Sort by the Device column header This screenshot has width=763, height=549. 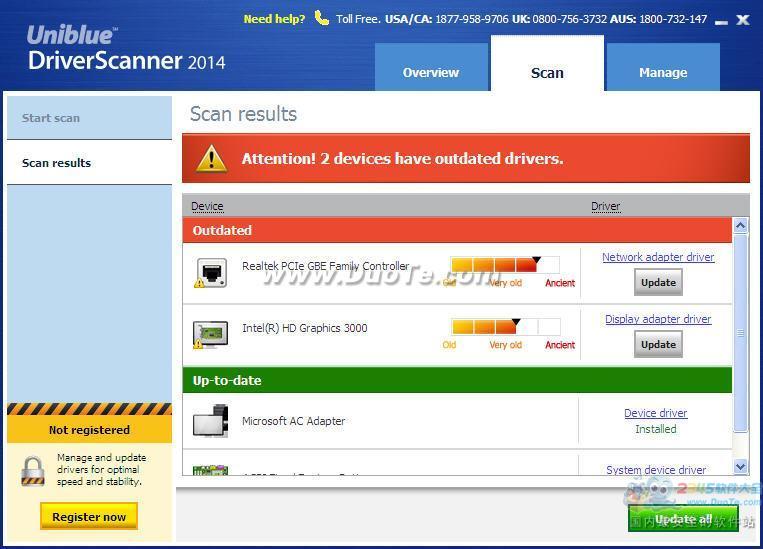pyautogui.click(x=207, y=206)
